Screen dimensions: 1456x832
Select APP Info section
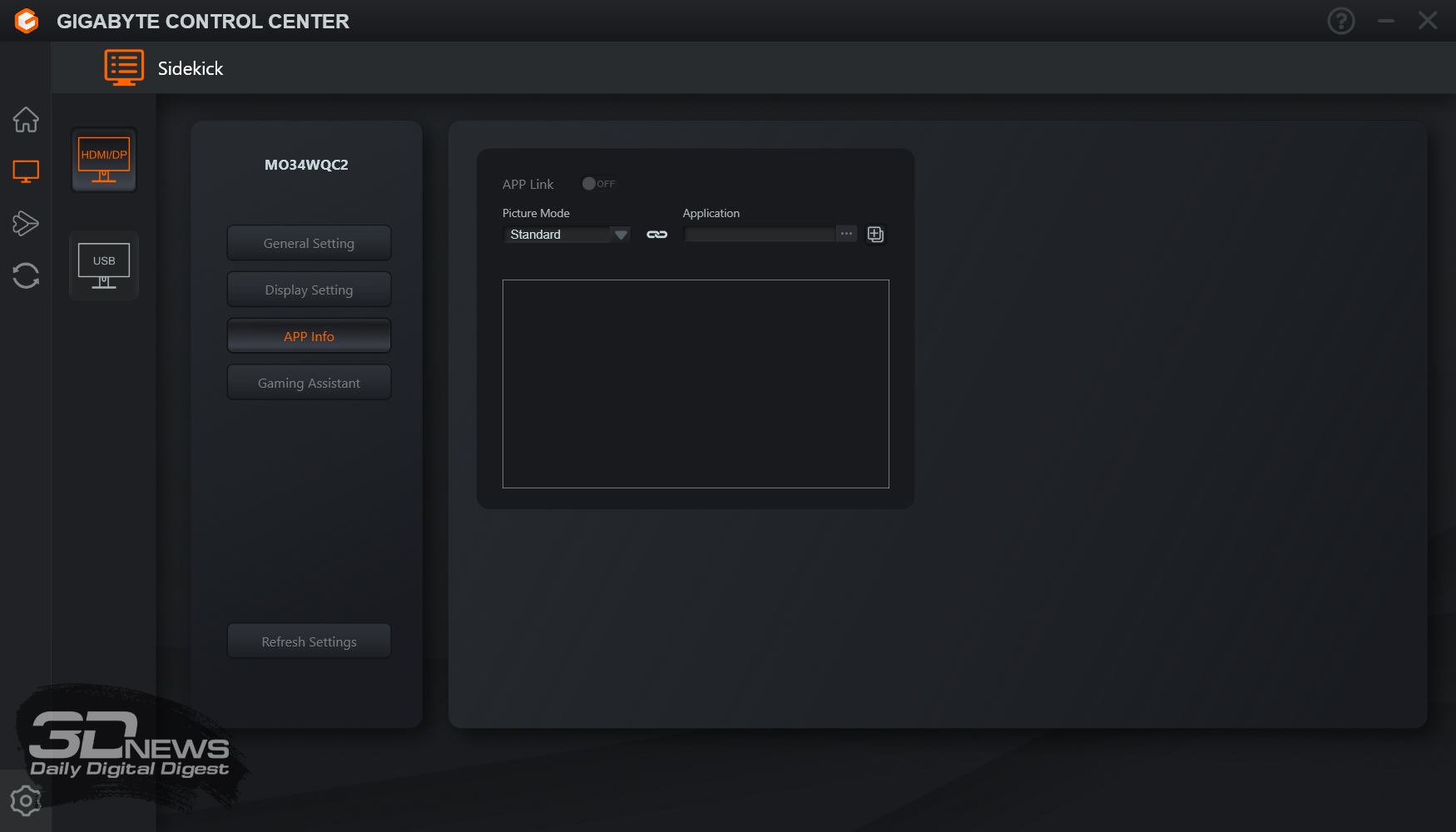pos(309,336)
